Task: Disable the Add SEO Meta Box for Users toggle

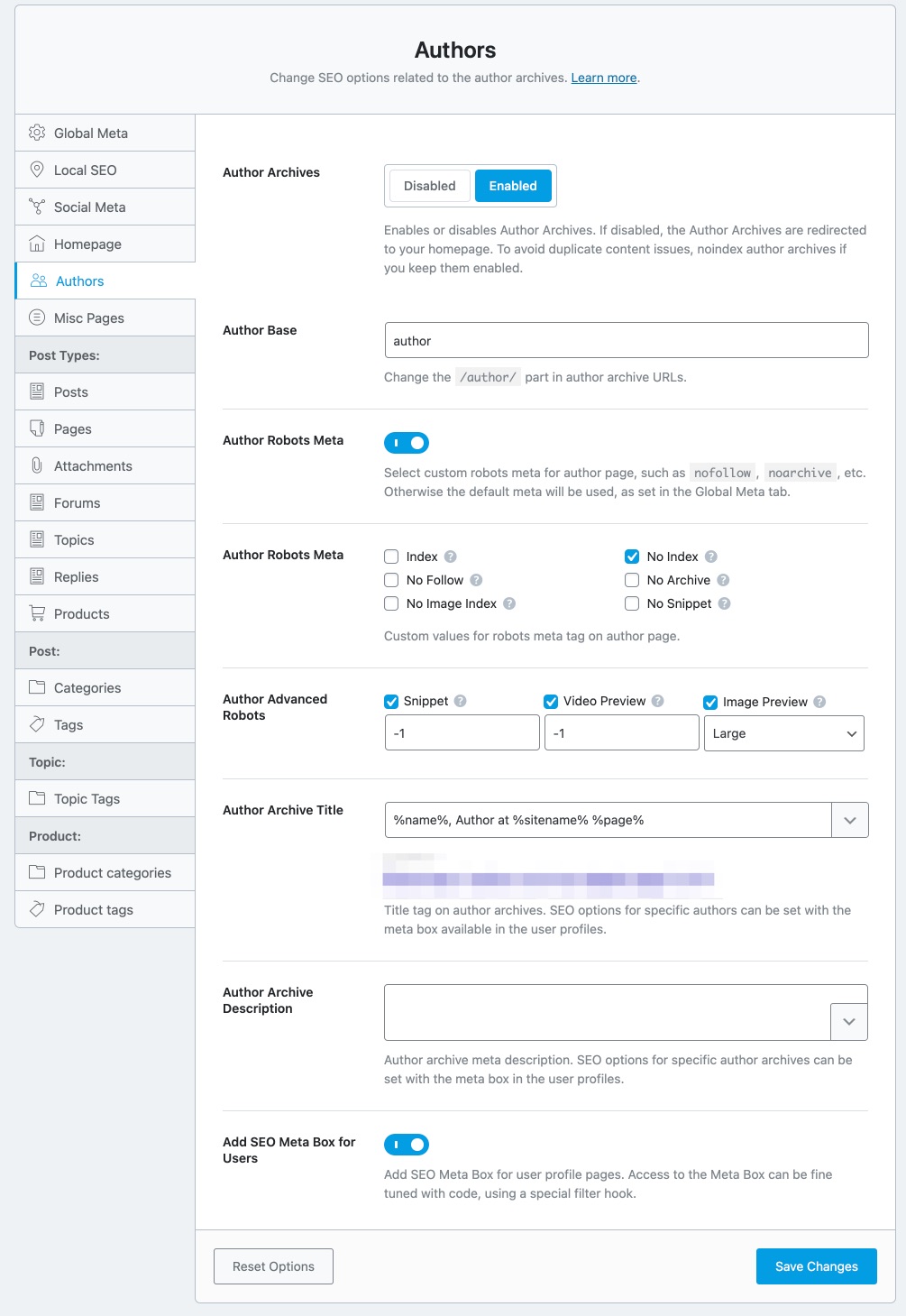Action: [407, 1145]
